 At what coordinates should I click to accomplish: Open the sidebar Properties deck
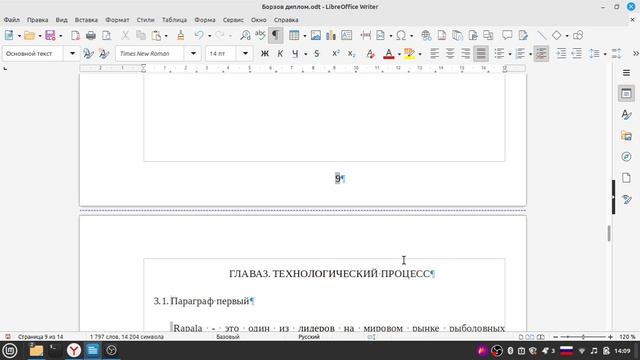coord(626,93)
